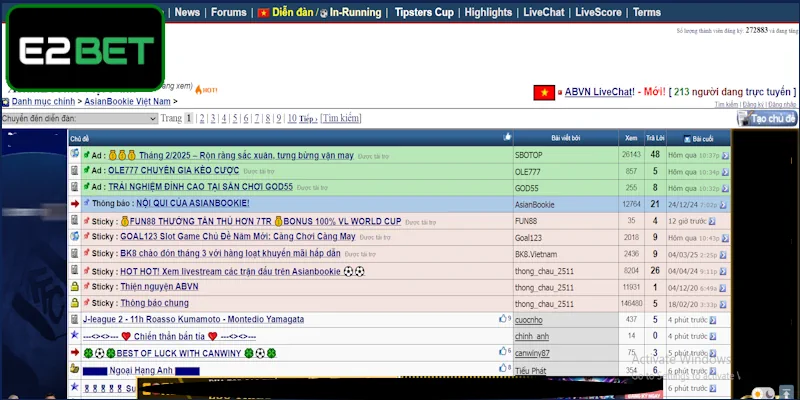Open Thiện nguyện ABVN sticky topic
Viewport: 800px width, 400px height.
click(x=159, y=287)
